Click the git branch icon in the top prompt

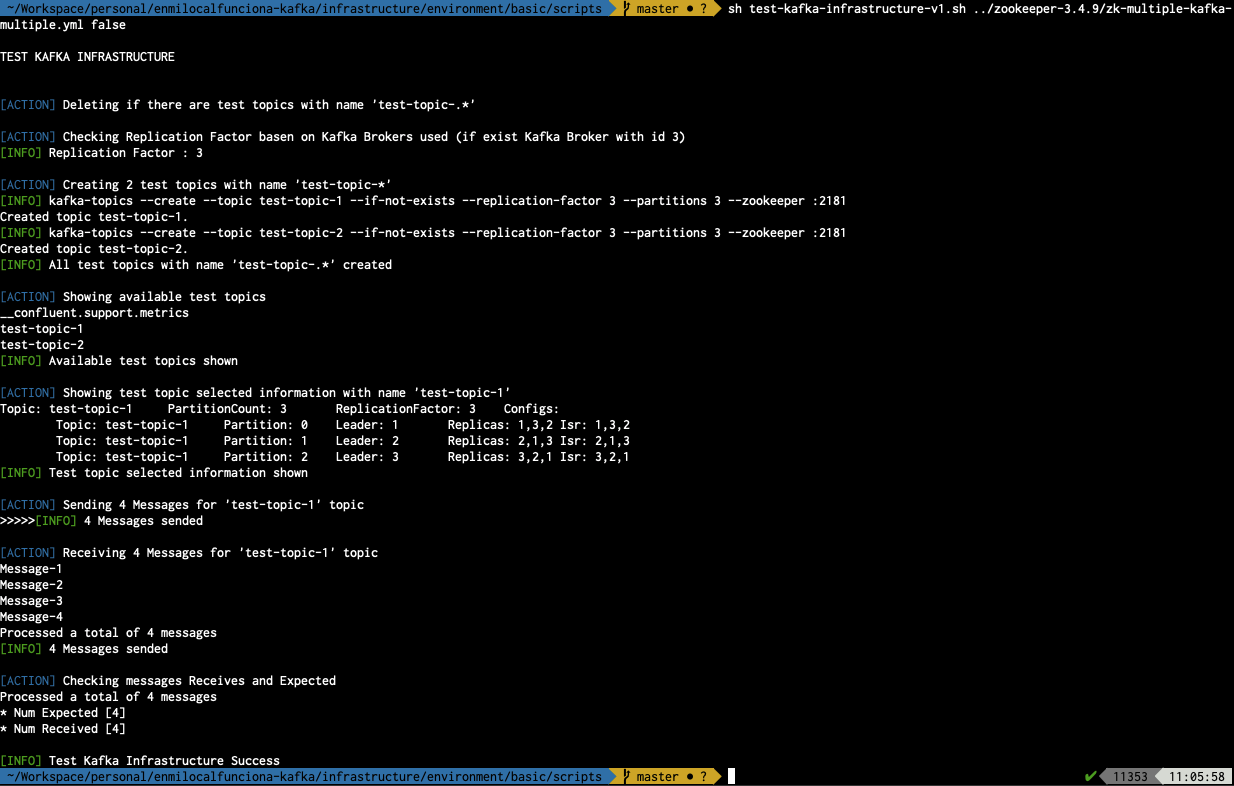(x=627, y=9)
